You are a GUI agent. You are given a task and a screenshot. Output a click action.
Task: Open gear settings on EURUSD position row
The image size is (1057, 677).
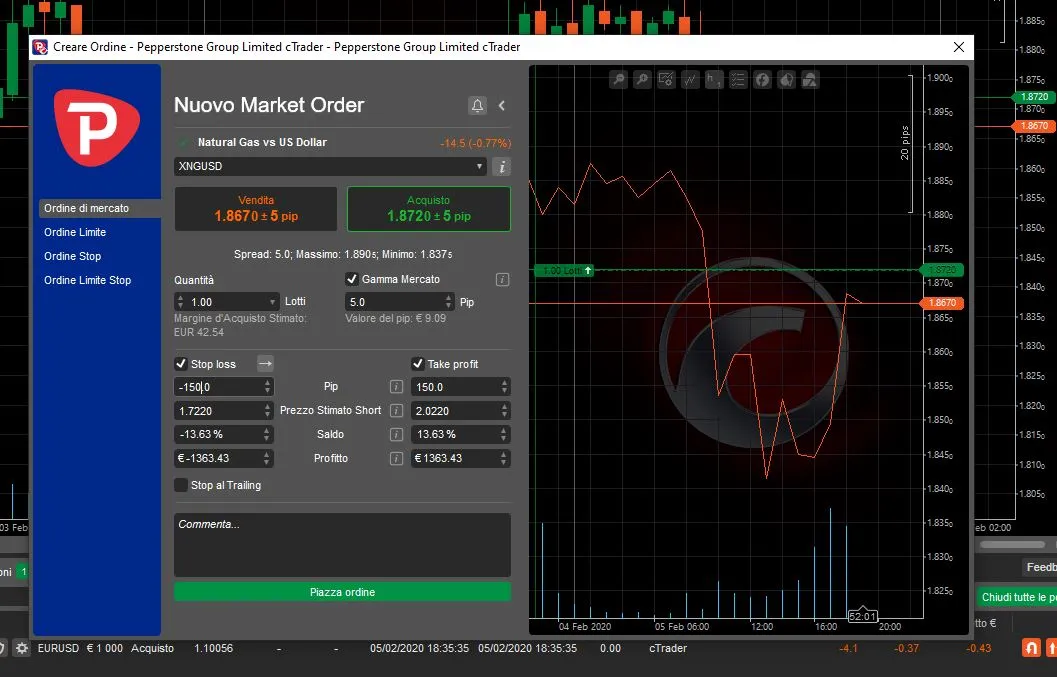[22, 648]
